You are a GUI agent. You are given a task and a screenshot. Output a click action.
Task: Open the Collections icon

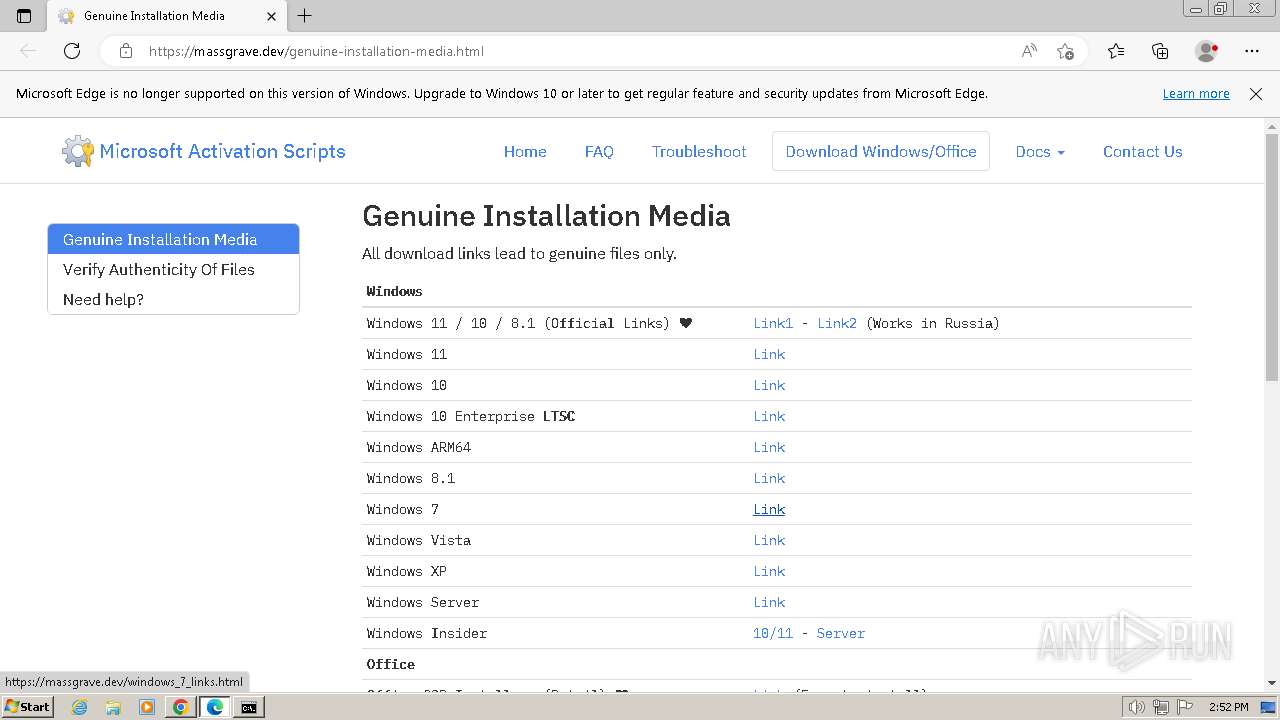[1160, 51]
